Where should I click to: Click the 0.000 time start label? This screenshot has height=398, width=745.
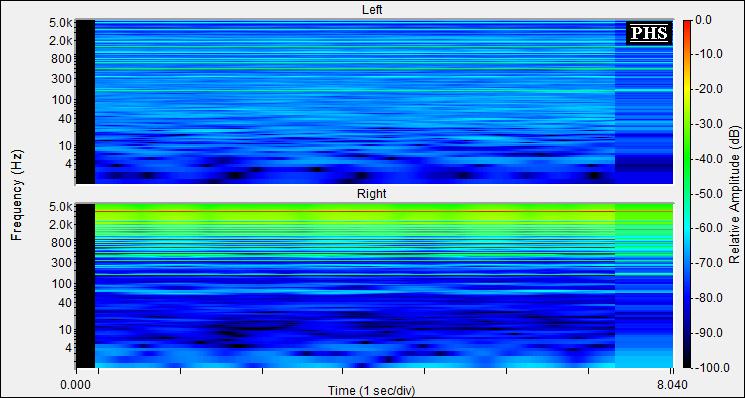[x=76, y=383]
